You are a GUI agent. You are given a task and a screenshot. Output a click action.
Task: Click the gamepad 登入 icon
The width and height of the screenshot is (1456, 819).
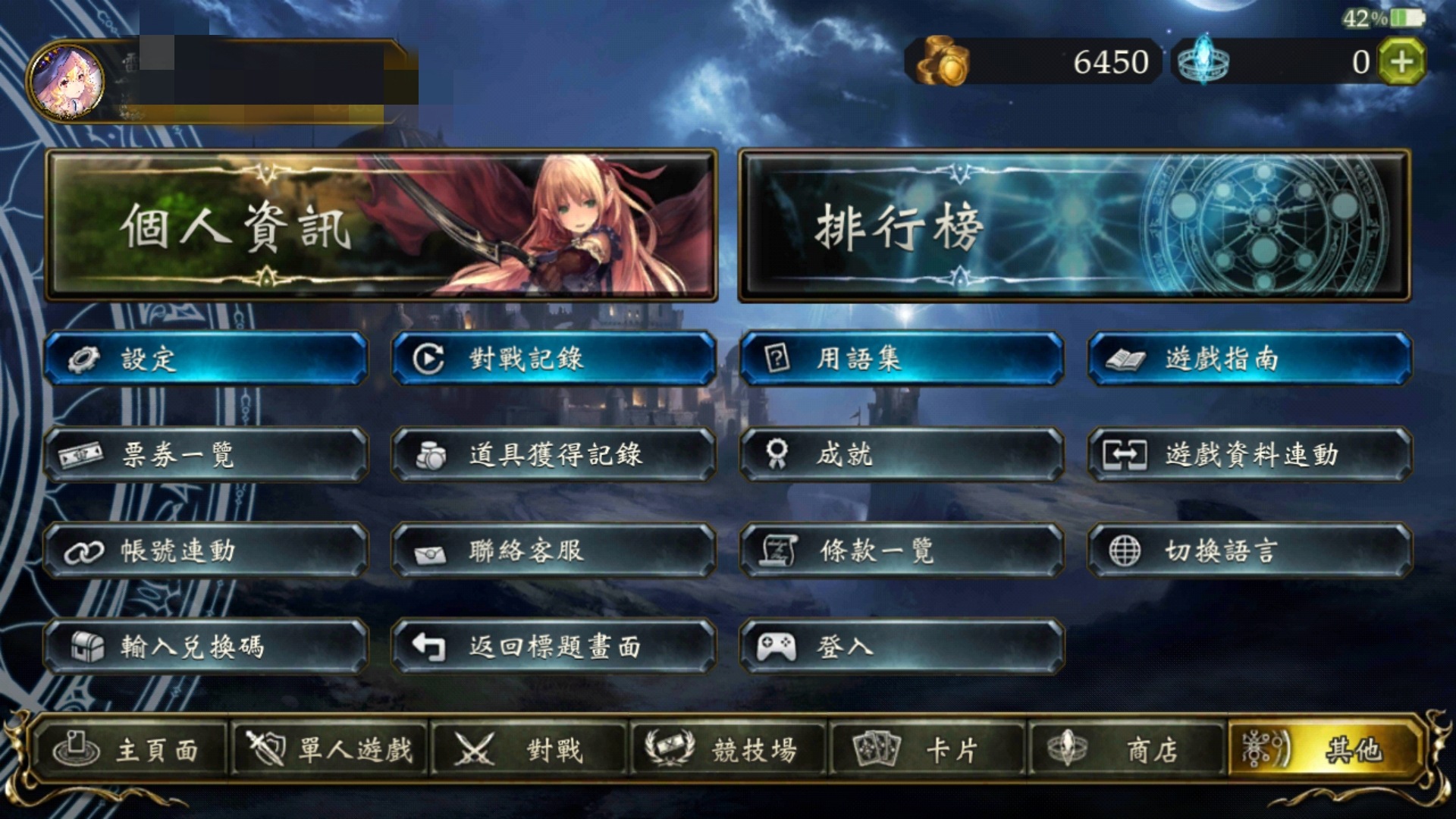pyautogui.click(x=777, y=647)
